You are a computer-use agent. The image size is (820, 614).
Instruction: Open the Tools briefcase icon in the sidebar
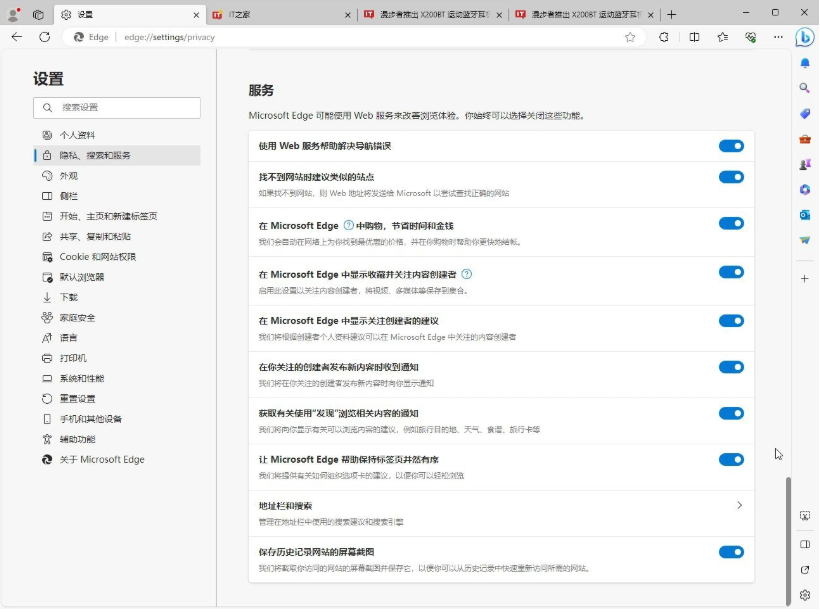coord(805,139)
